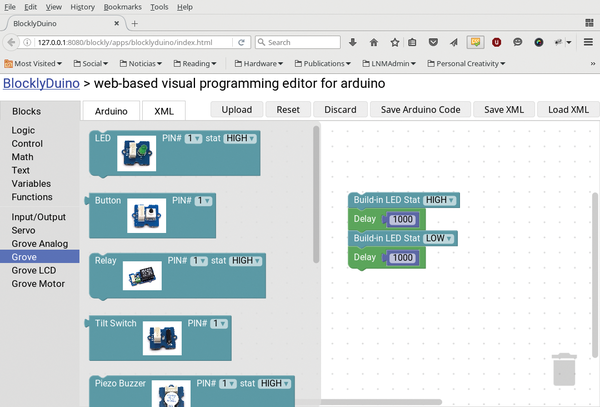This screenshot has height=407, width=600.
Task: Select the Logic block category
Action: click(x=23, y=130)
